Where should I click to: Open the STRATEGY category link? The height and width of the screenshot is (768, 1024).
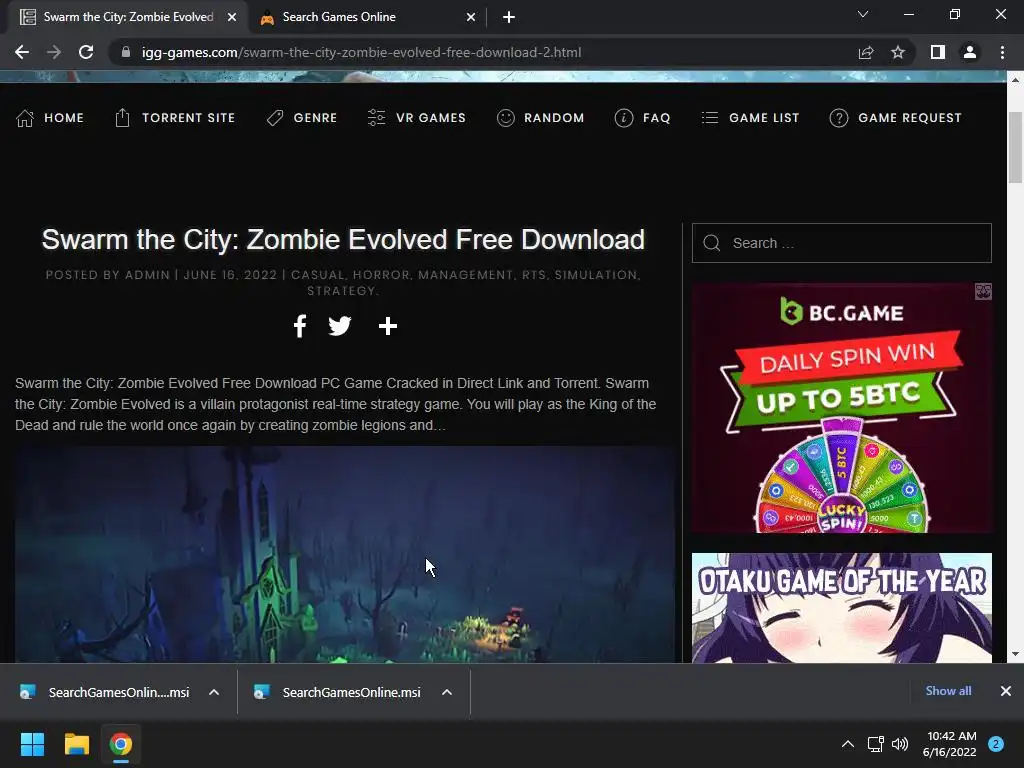click(x=342, y=291)
